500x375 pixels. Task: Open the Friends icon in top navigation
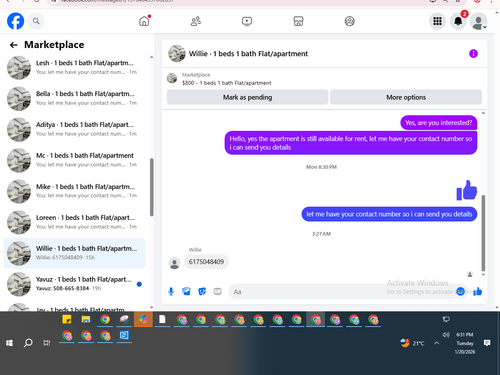[x=196, y=21]
